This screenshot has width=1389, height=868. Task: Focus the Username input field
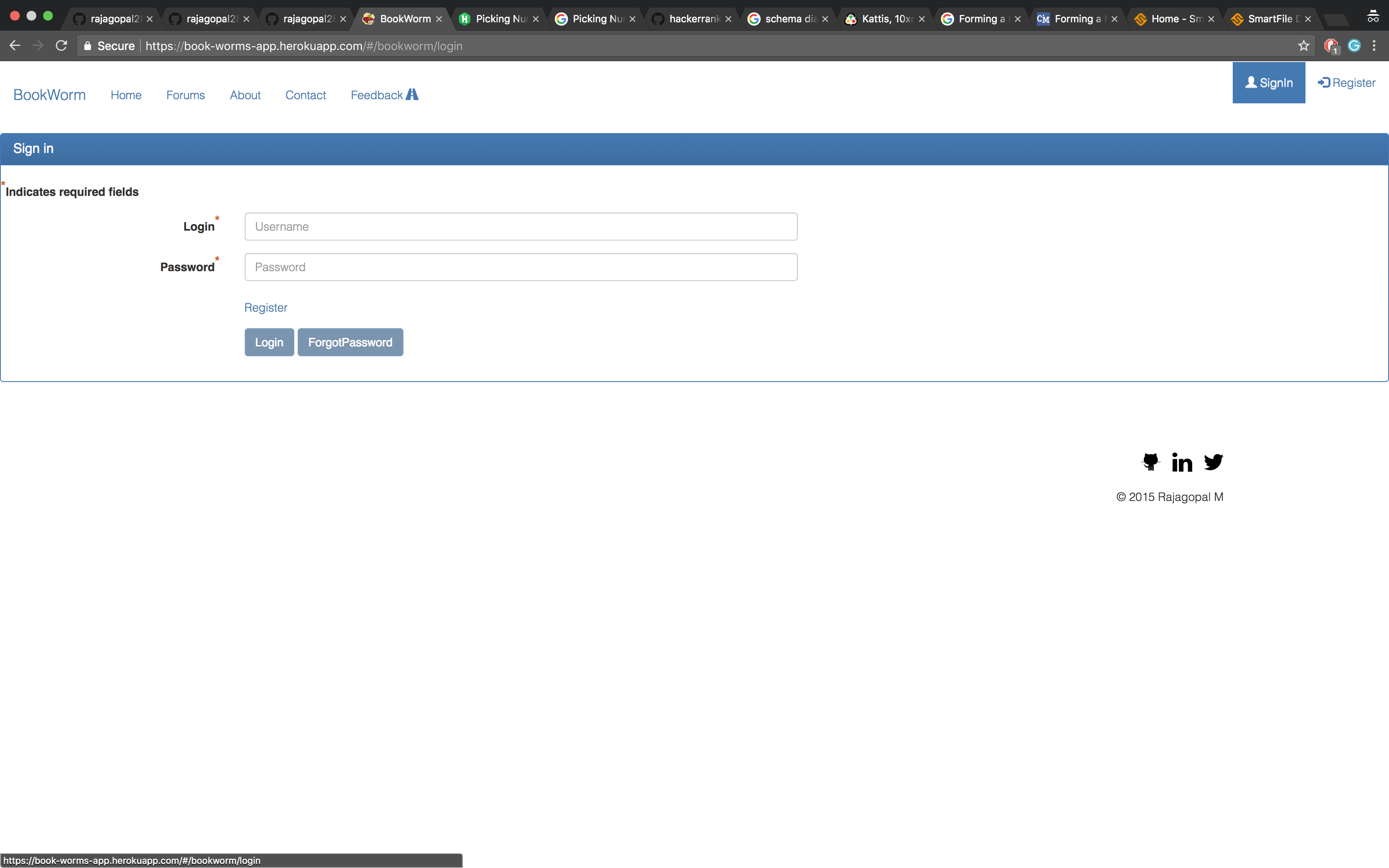point(520,227)
